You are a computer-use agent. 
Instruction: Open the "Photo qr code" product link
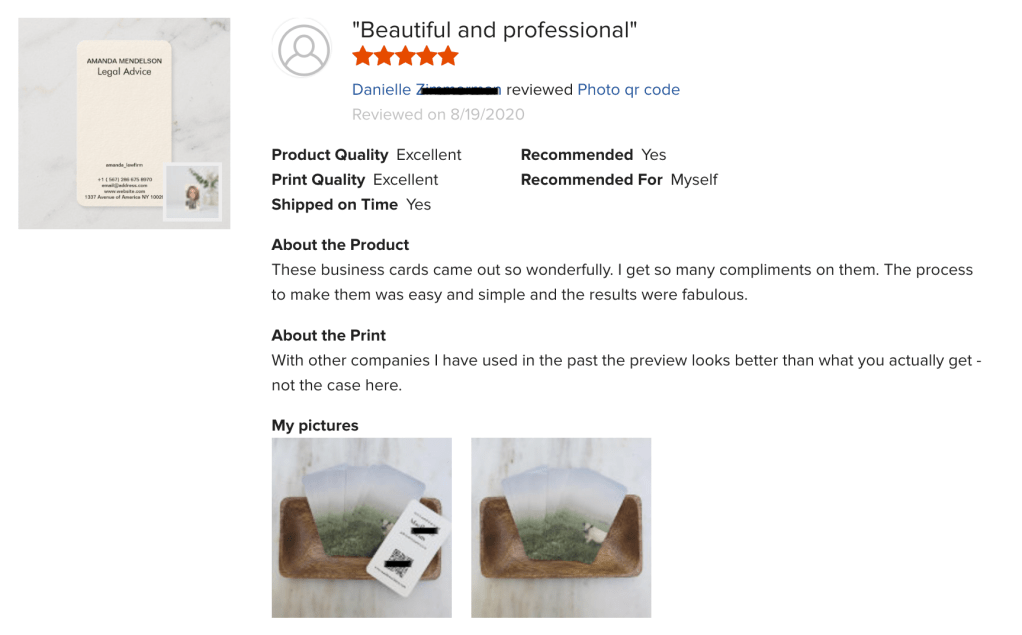pyautogui.click(x=628, y=90)
